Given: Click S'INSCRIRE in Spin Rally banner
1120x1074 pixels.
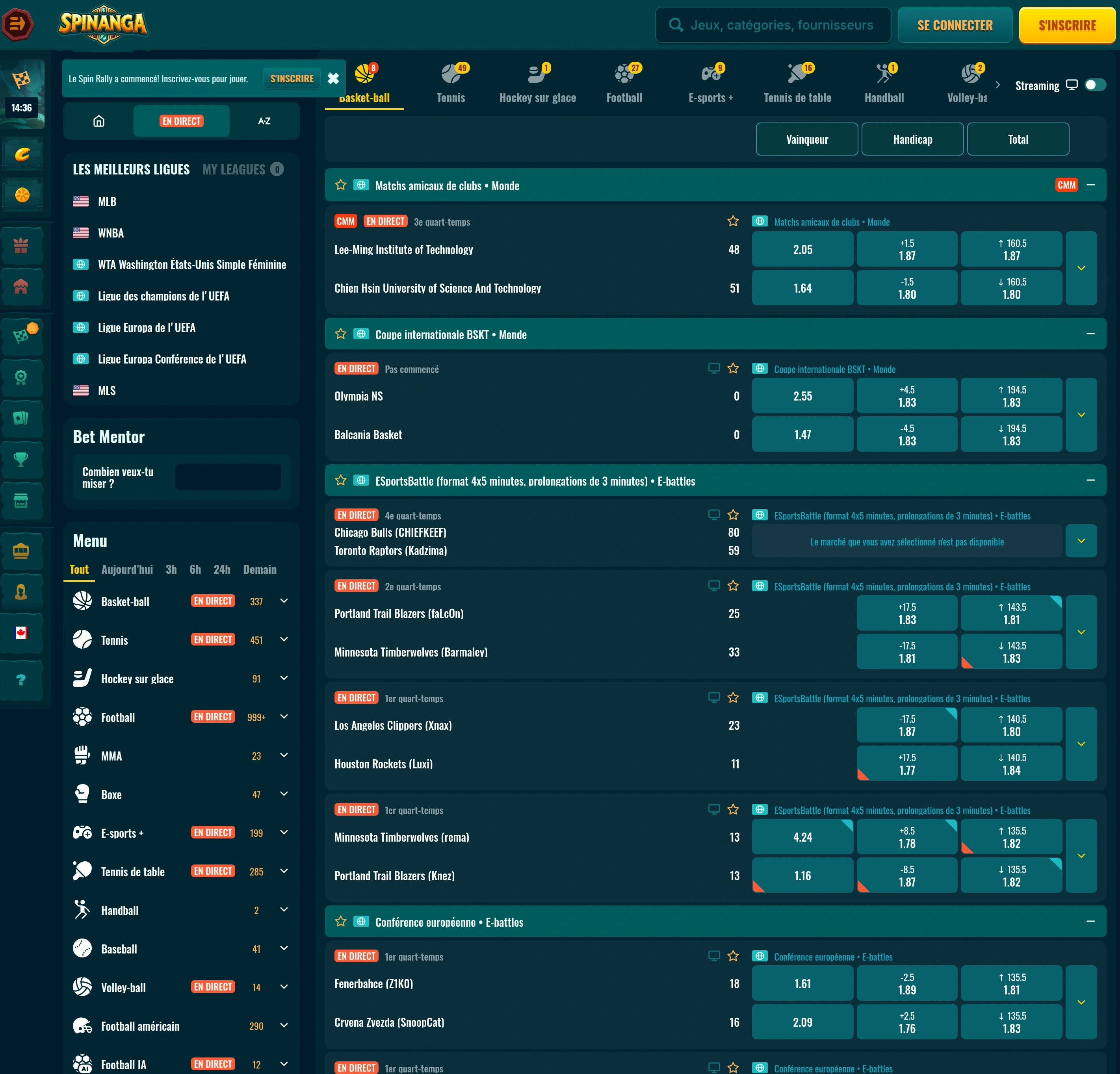Looking at the screenshot, I should coord(292,78).
